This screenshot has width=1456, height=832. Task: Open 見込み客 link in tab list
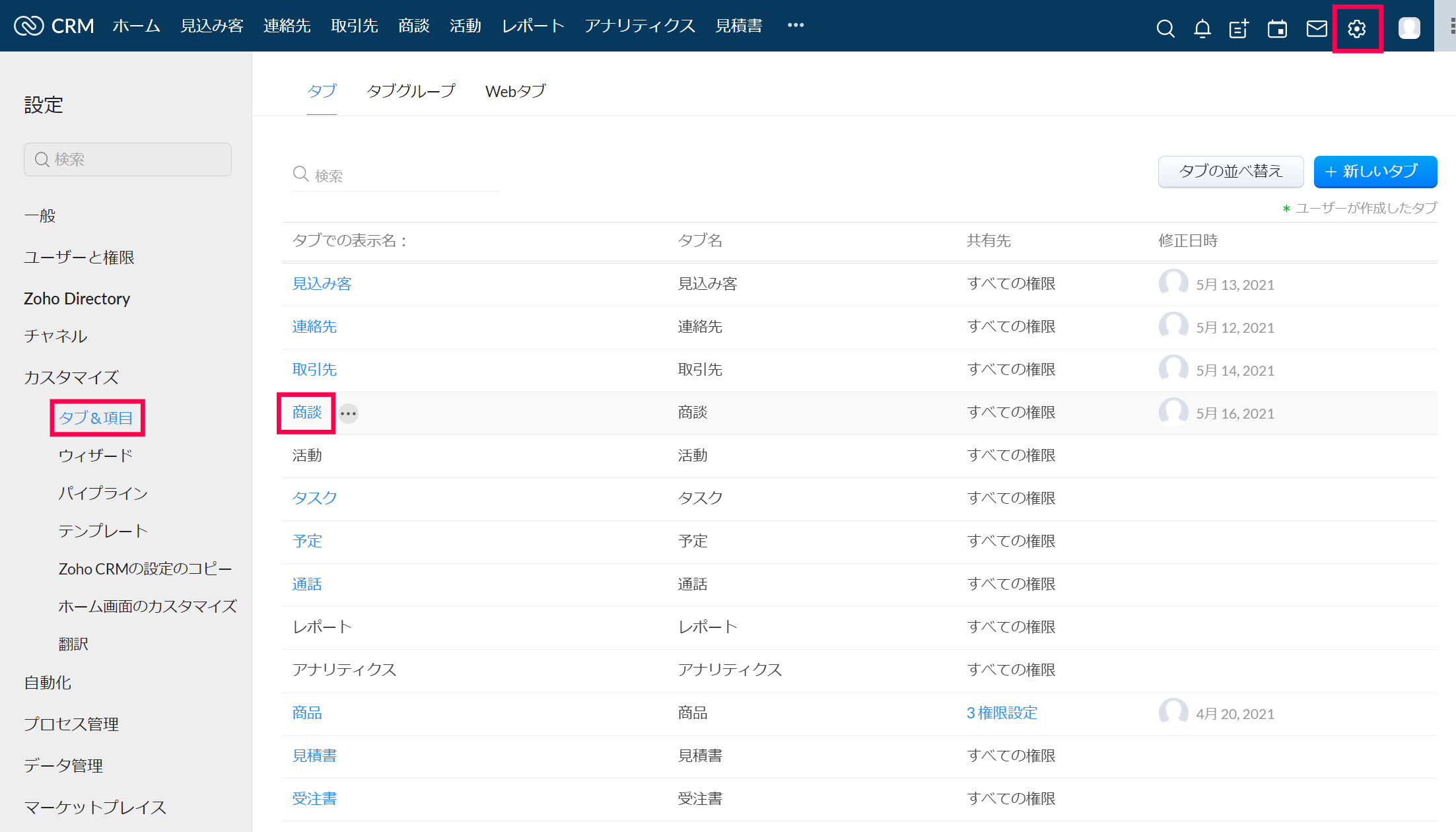tap(322, 284)
